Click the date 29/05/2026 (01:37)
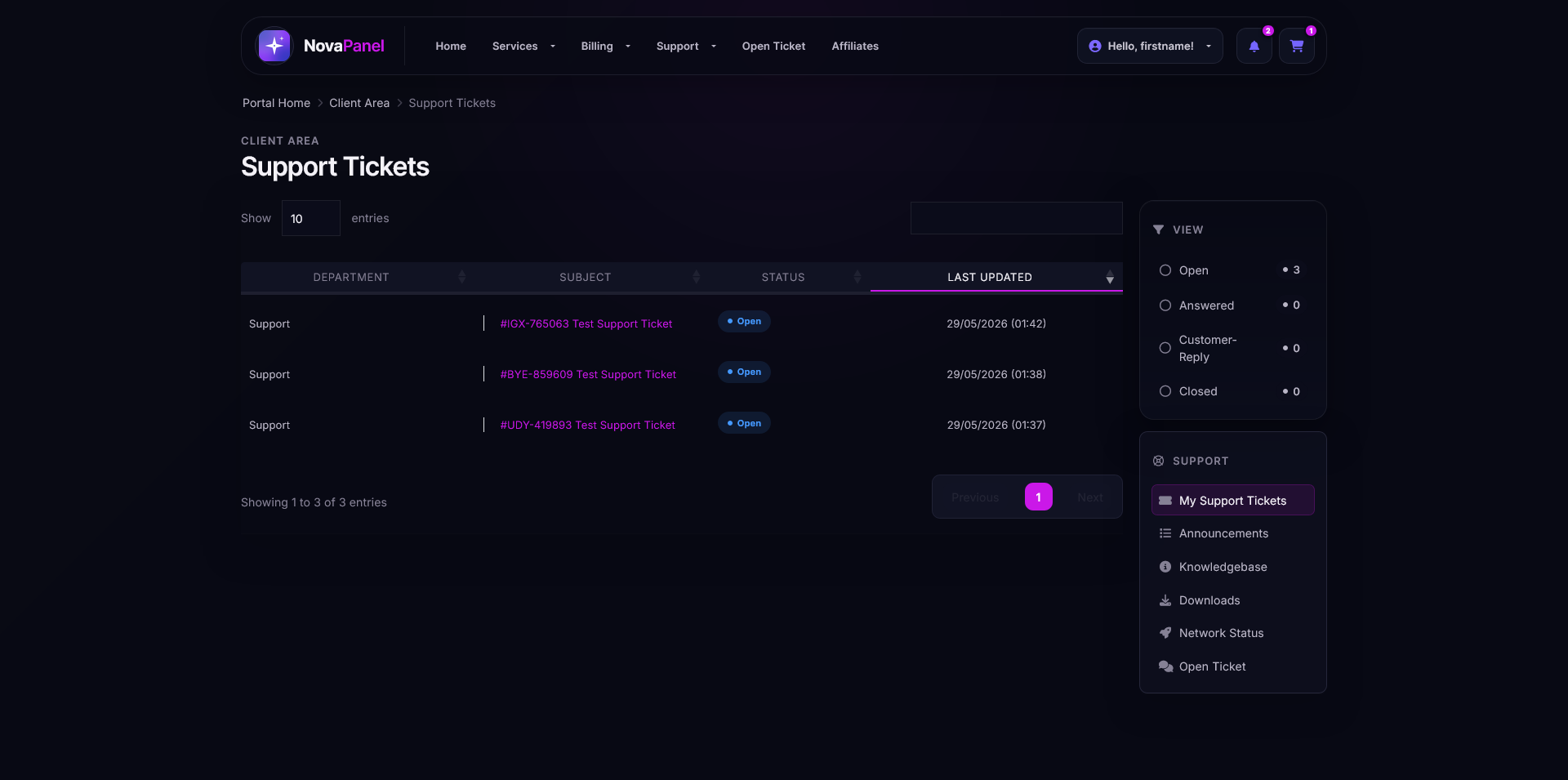 [996, 425]
